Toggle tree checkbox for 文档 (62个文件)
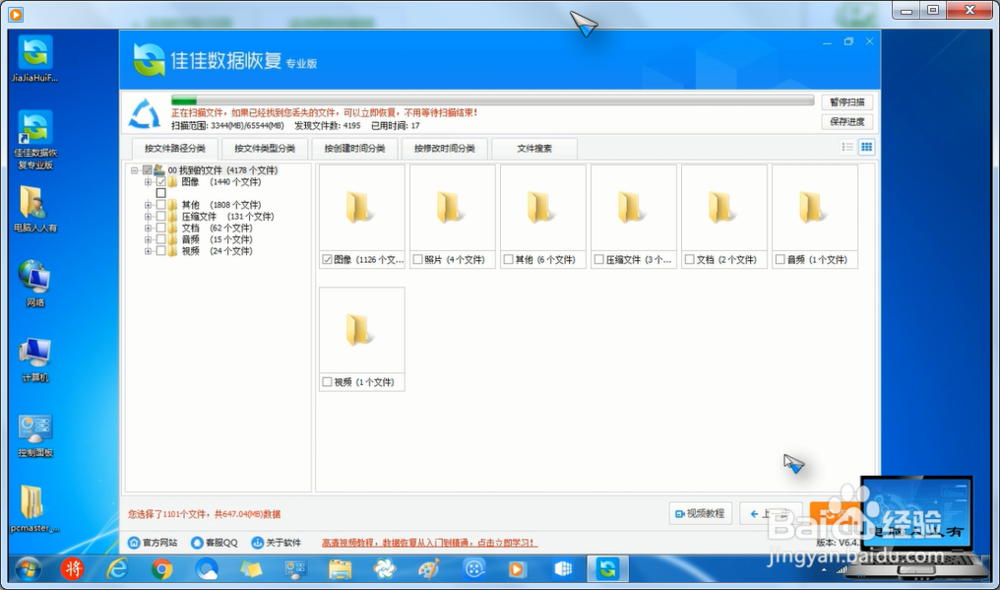 point(161,228)
